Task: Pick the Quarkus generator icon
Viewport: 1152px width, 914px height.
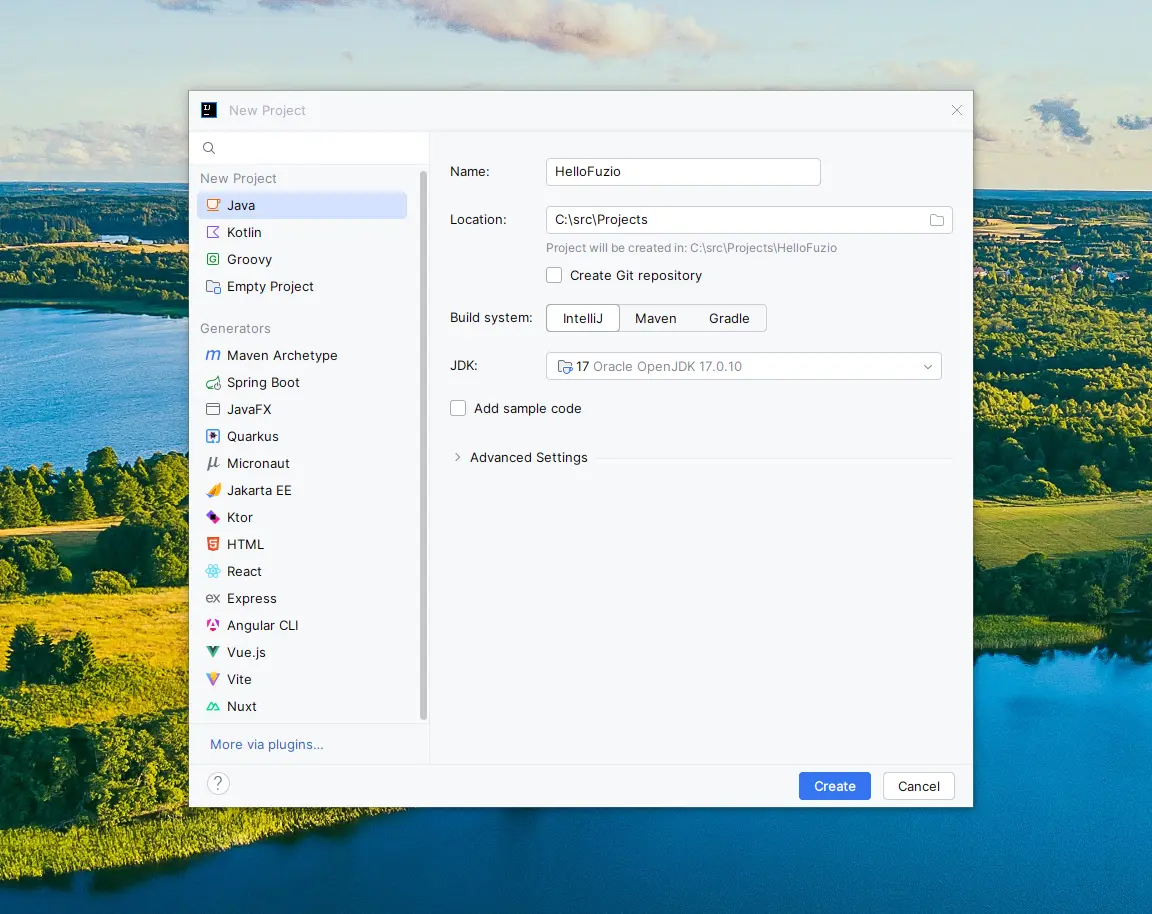Action: click(x=213, y=436)
